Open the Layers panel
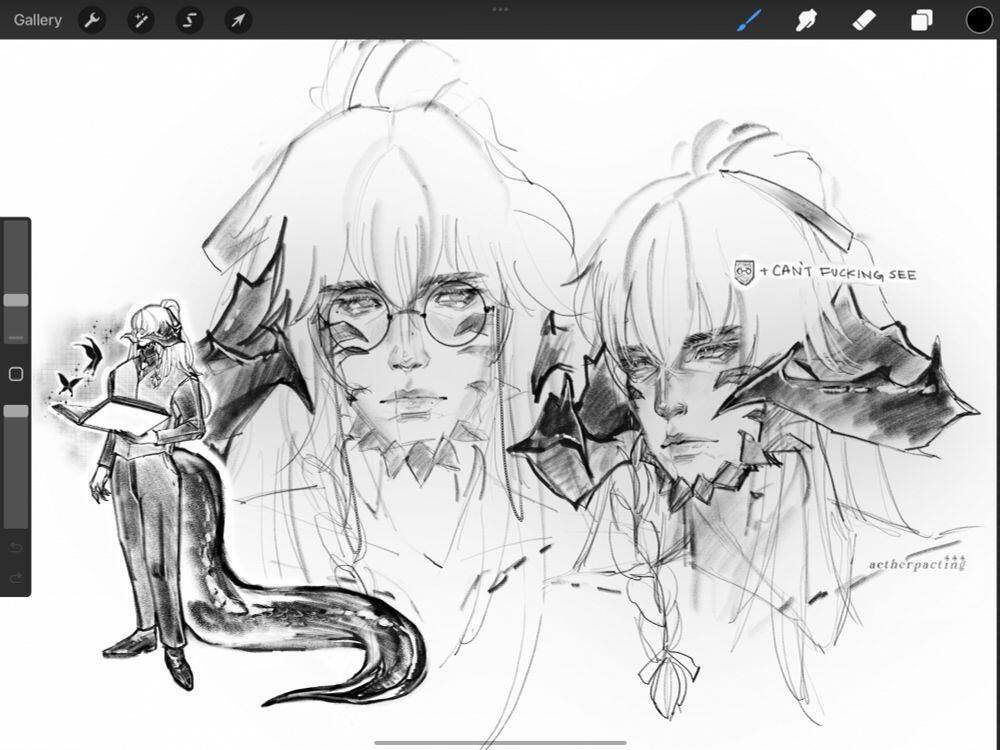Viewport: 1000px width, 750px height. point(921,20)
